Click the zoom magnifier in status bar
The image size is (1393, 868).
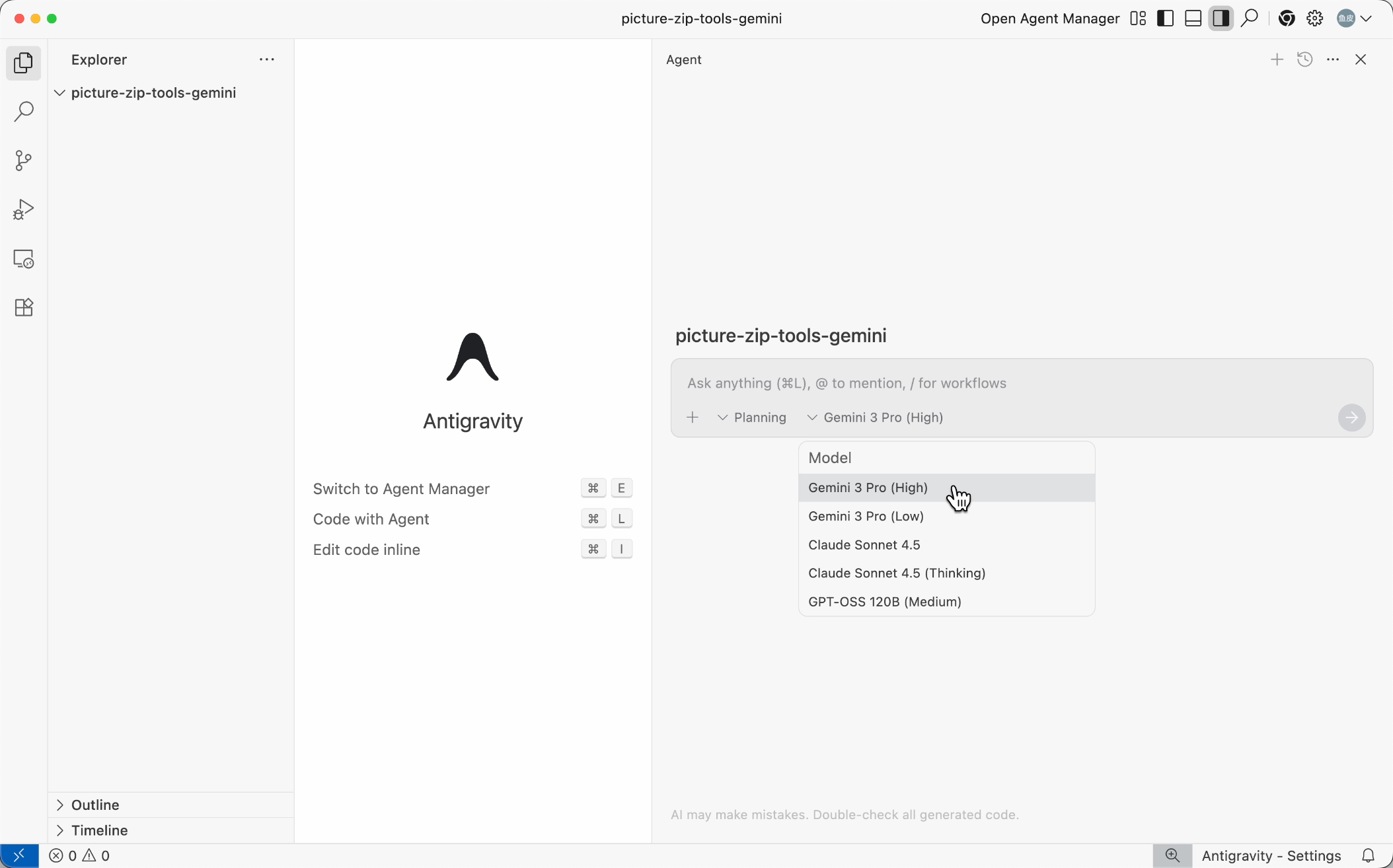(x=1172, y=856)
